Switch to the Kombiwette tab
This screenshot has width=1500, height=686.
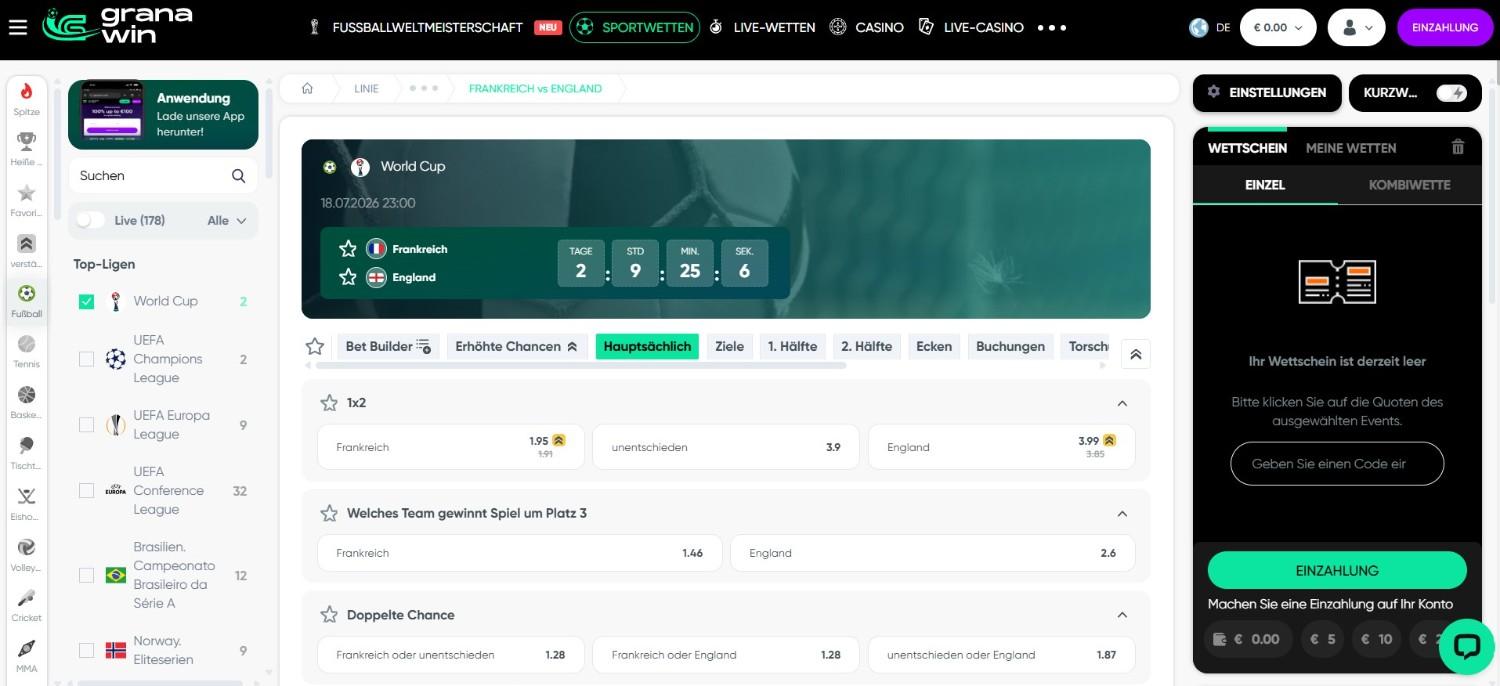pyautogui.click(x=1409, y=185)
